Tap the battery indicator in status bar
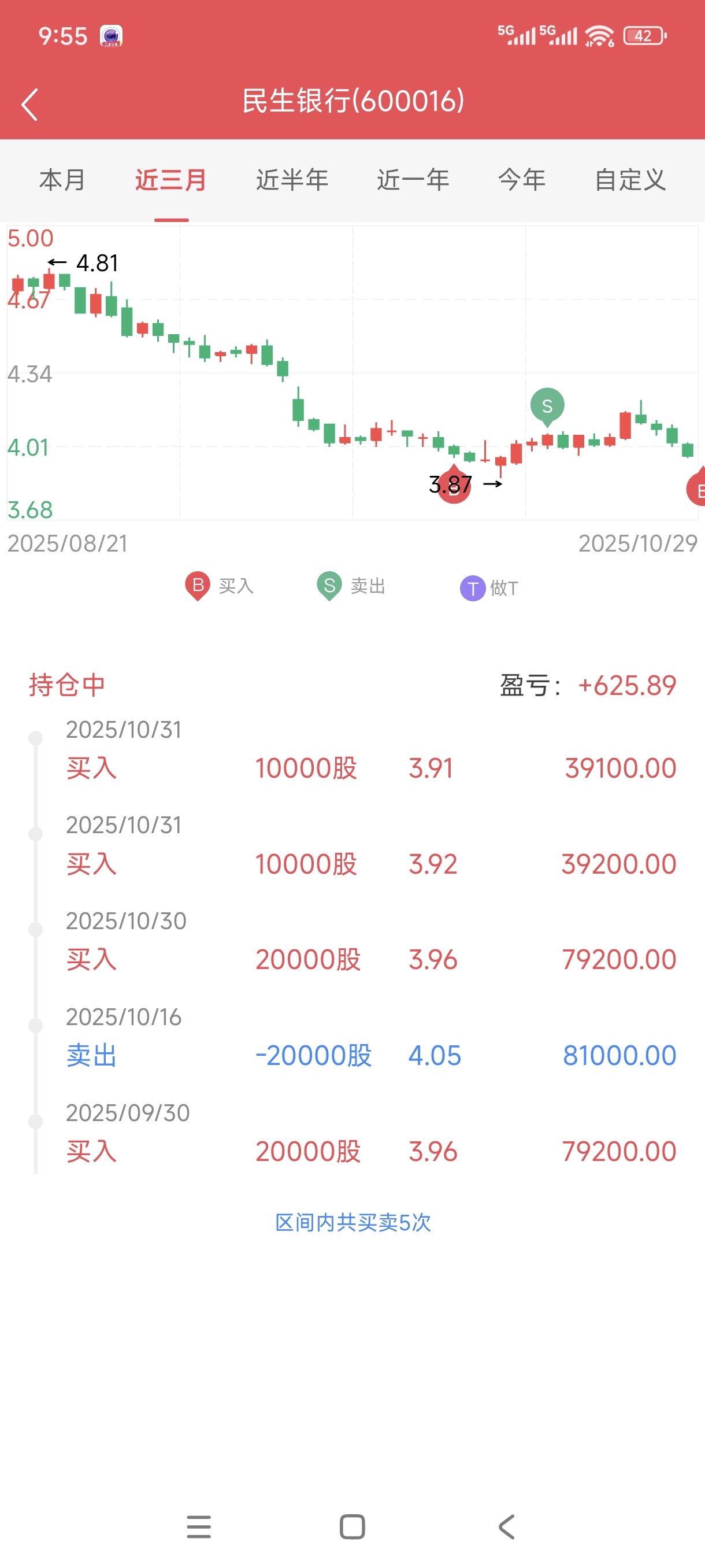705x1568 pixels. (x=645, y=36)
